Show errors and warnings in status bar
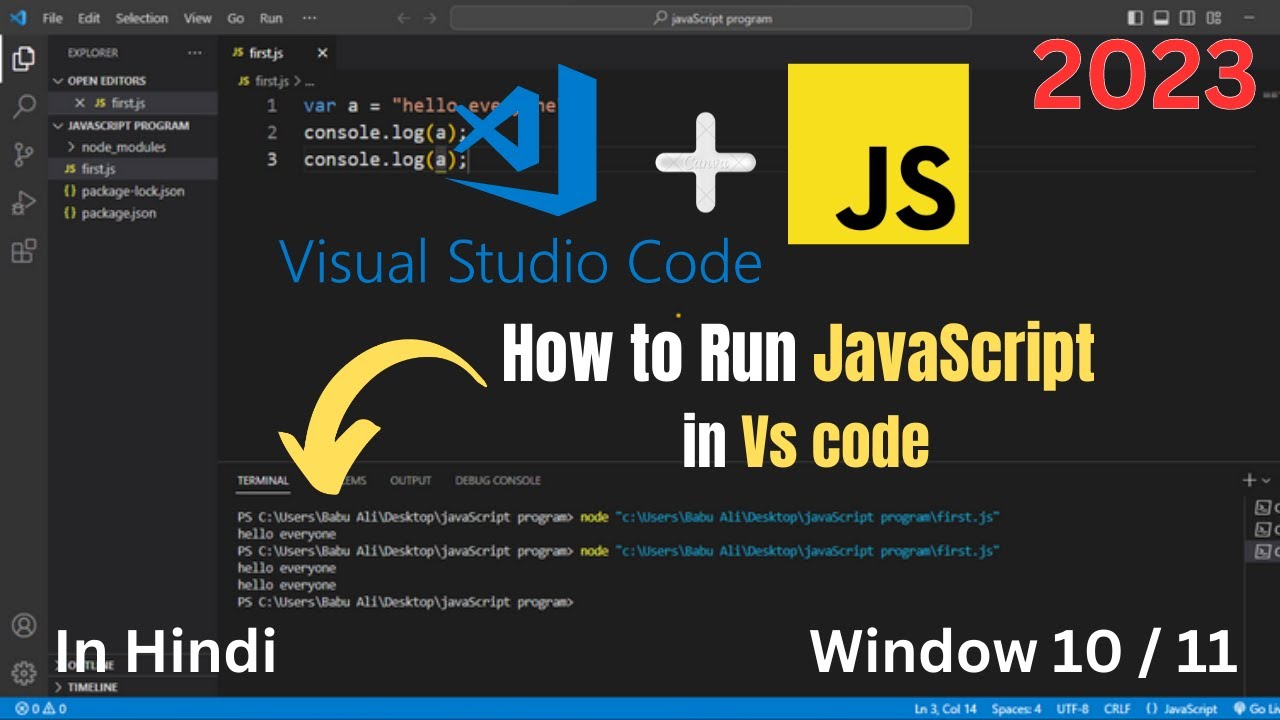 pos(41,709)
